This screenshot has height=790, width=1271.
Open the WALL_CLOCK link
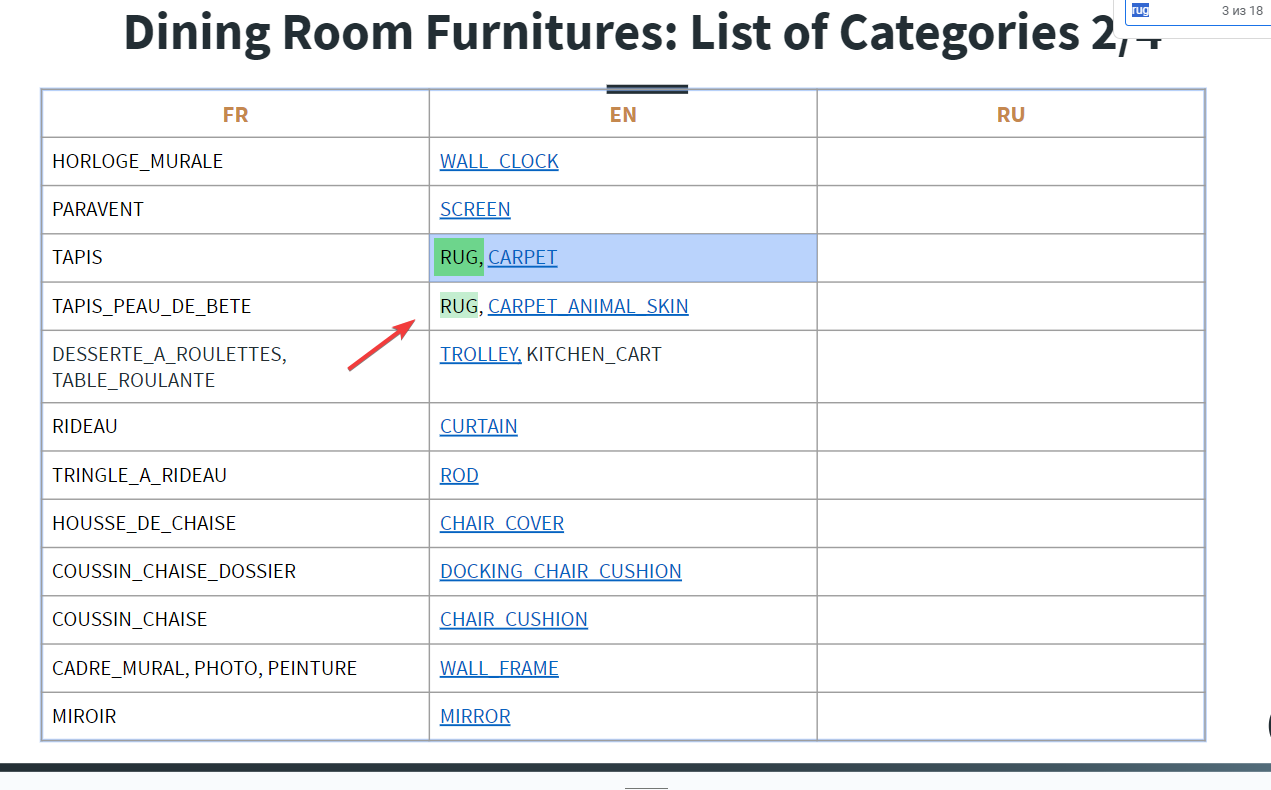(x=499, y=162)
